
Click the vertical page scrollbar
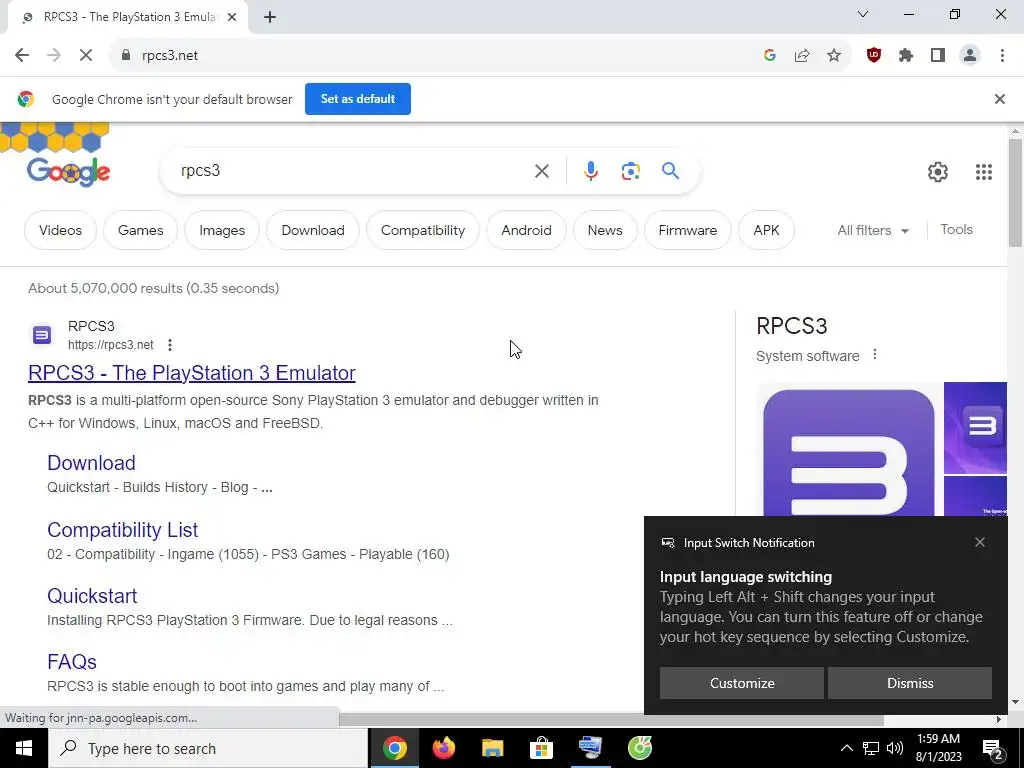[1015, 193]
